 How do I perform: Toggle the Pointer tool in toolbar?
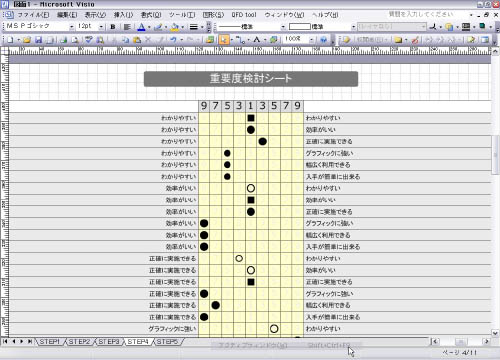click(x=224, y=40)
